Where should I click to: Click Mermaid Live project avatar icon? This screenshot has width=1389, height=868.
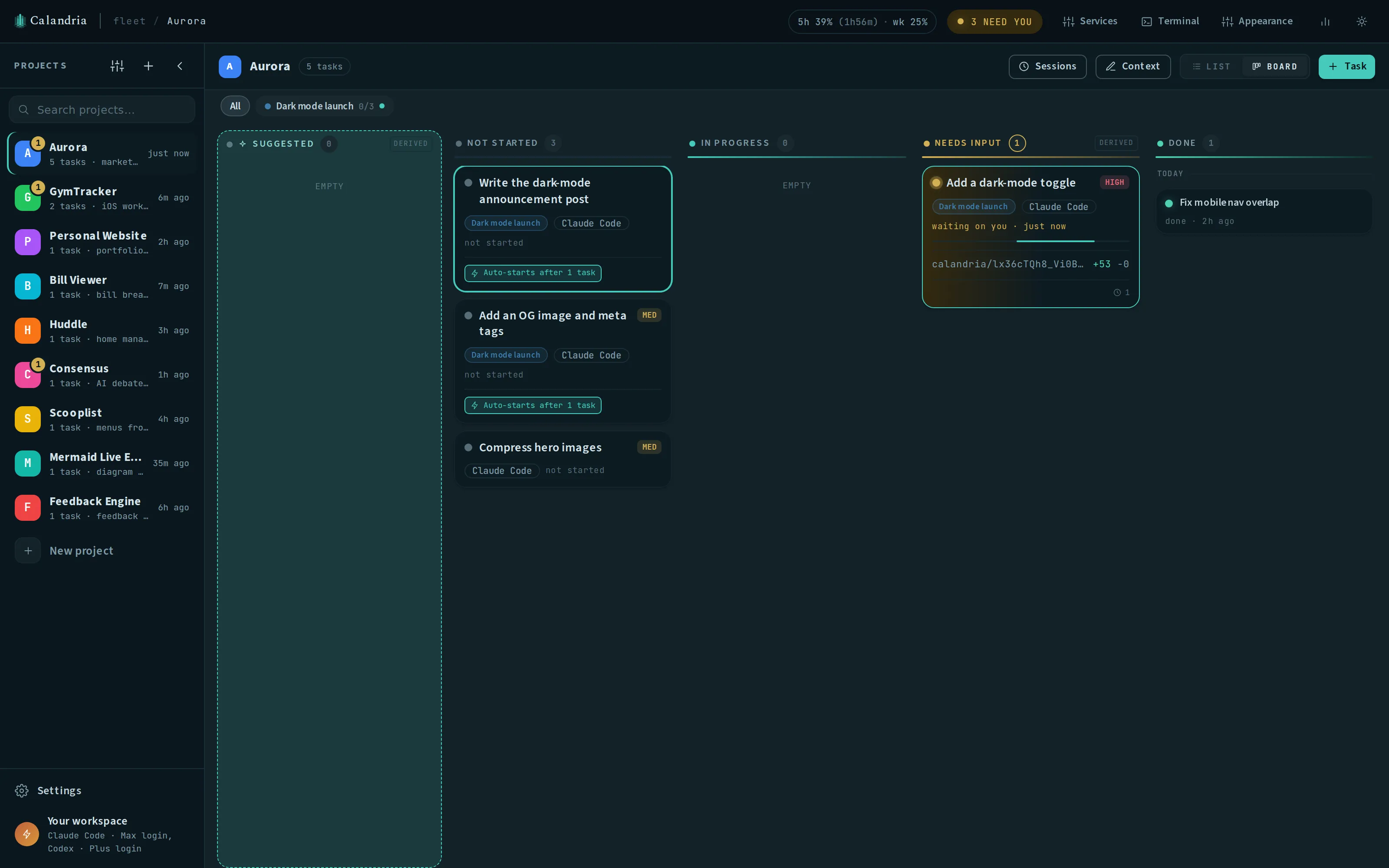27,463
